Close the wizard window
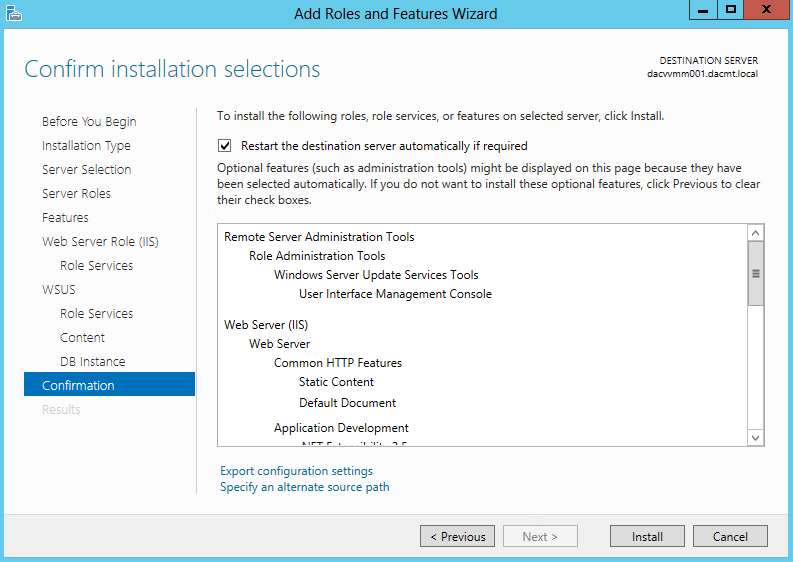The height and width of the screenshot is (562, 793). [x=766, y=10]
